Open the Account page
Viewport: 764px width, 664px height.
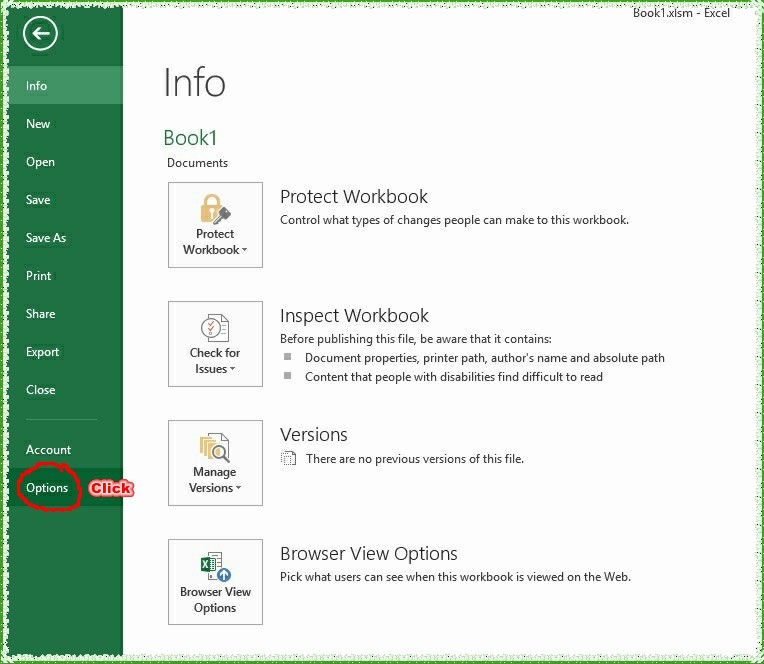pos(66,449)
